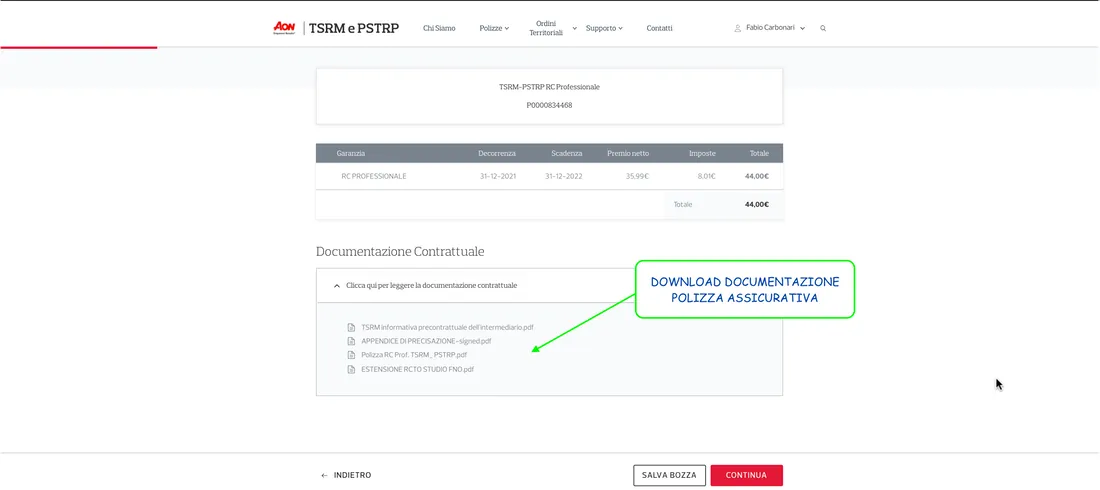Download Polizza RC Prof. TSRM_PSTRP.pdf
The image size is (1100, 490).
point(414,355)
